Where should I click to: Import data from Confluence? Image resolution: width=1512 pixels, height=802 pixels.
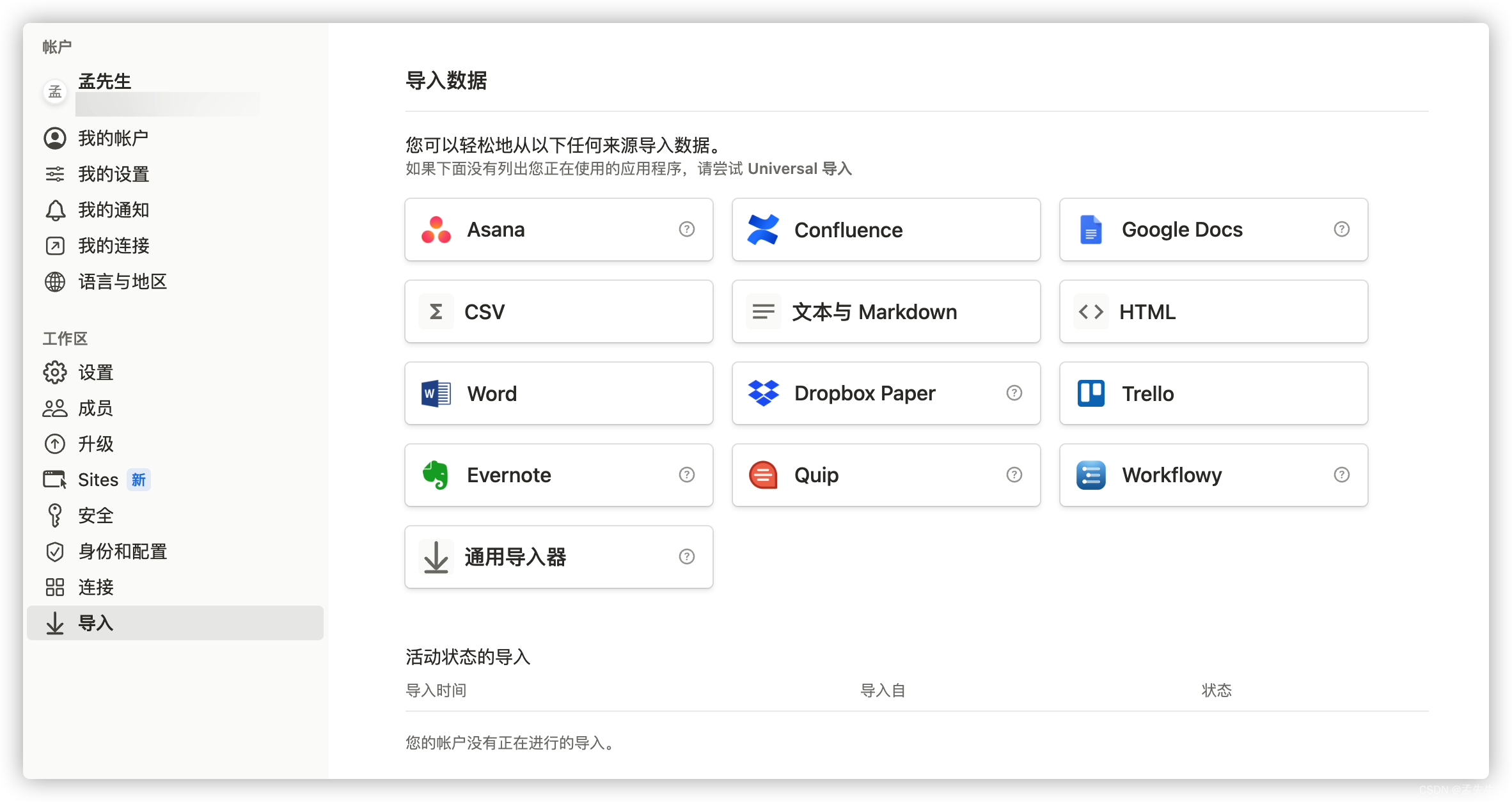886,230
